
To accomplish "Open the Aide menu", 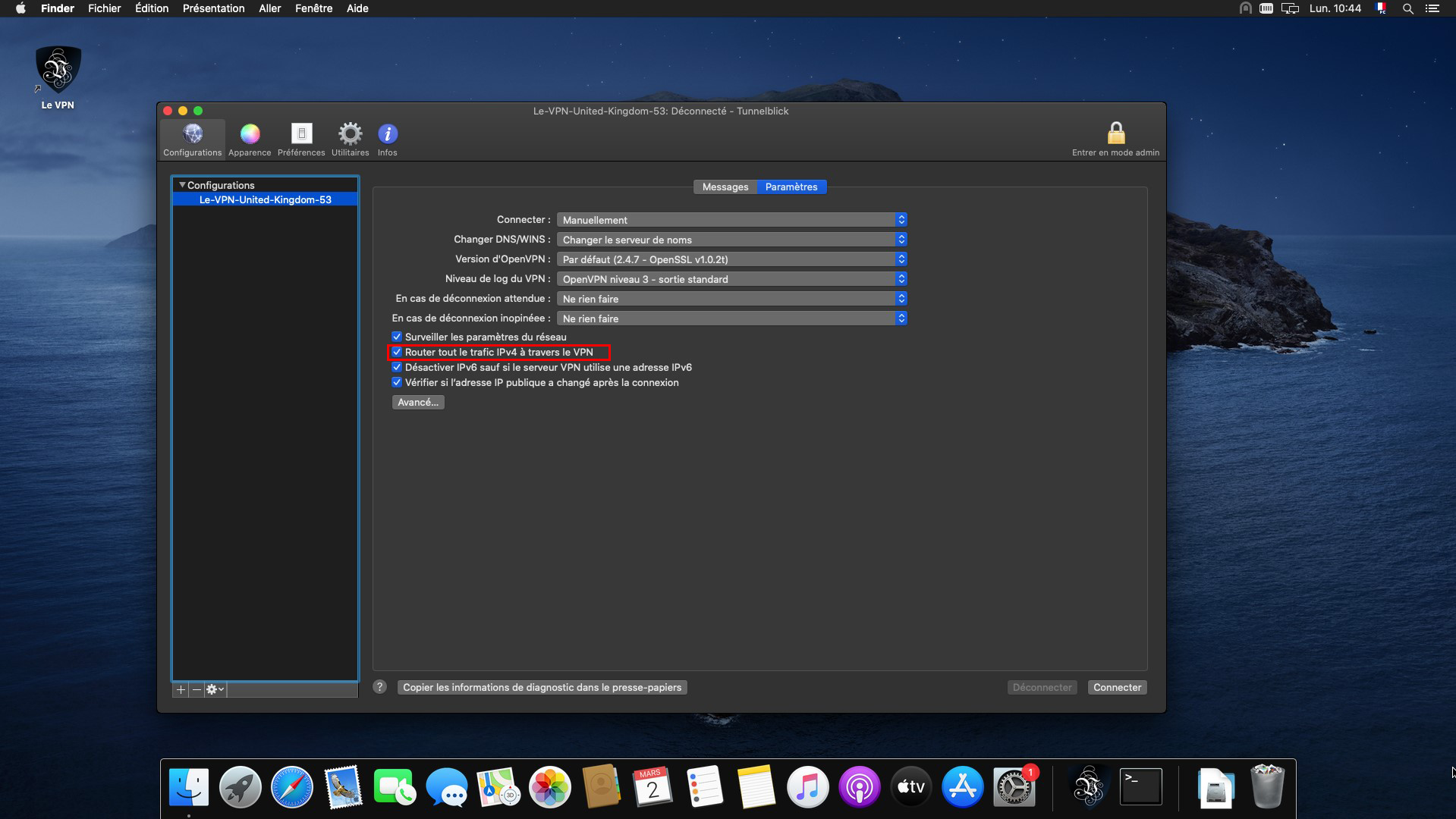I will [357, 8].
